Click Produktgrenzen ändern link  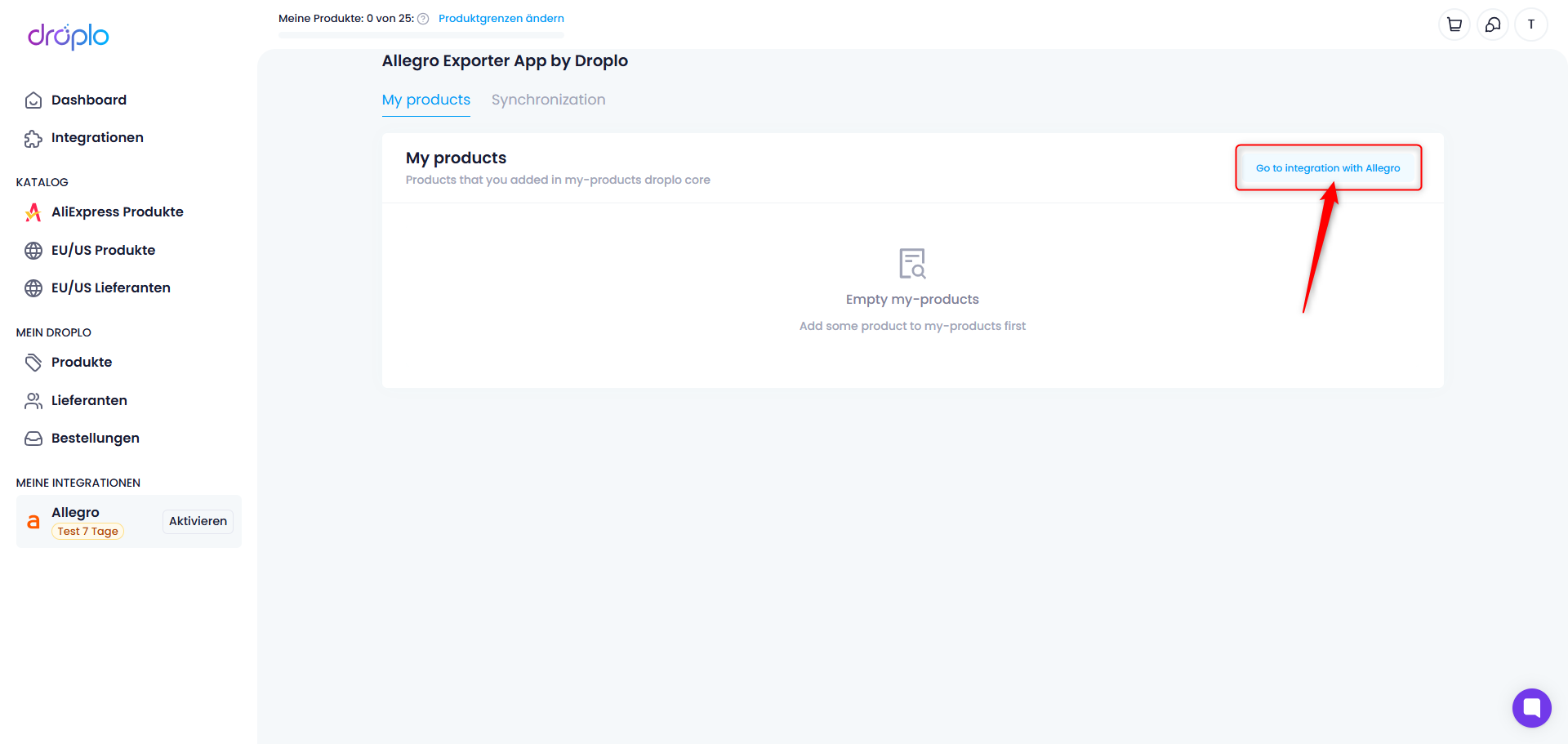pyautogui.click(x=501, y=18)
